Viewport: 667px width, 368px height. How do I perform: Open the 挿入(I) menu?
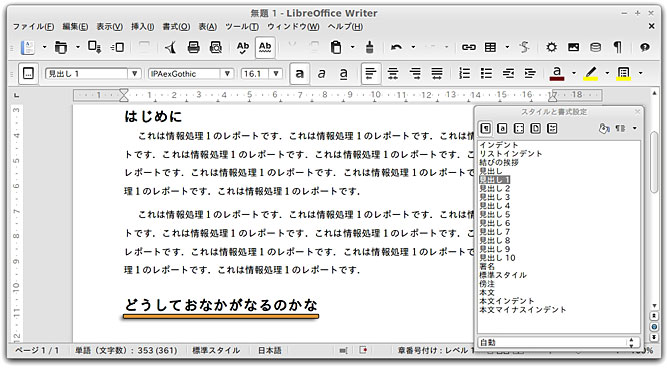(143, 26)
